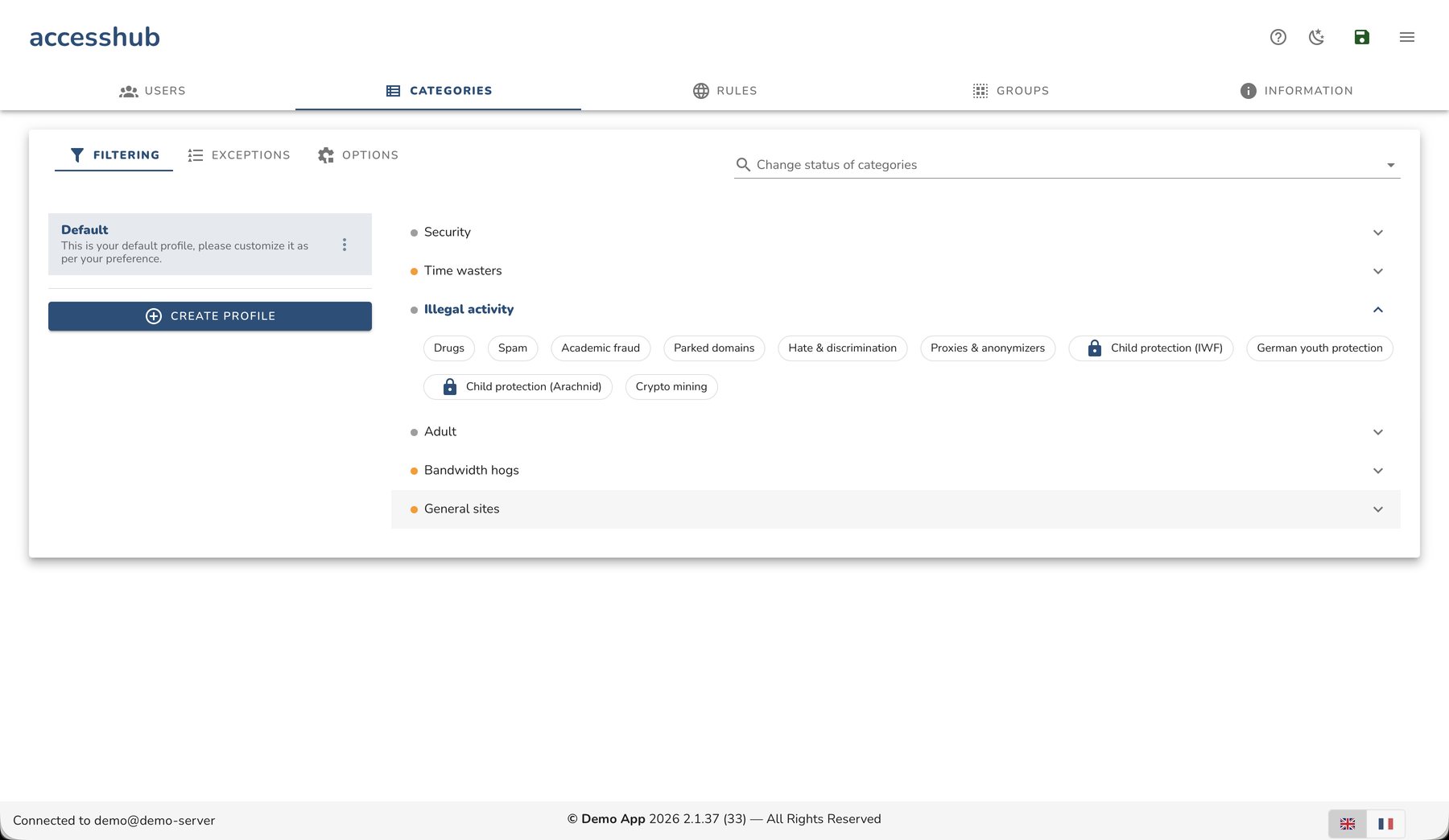Click the Security category label

448,232
